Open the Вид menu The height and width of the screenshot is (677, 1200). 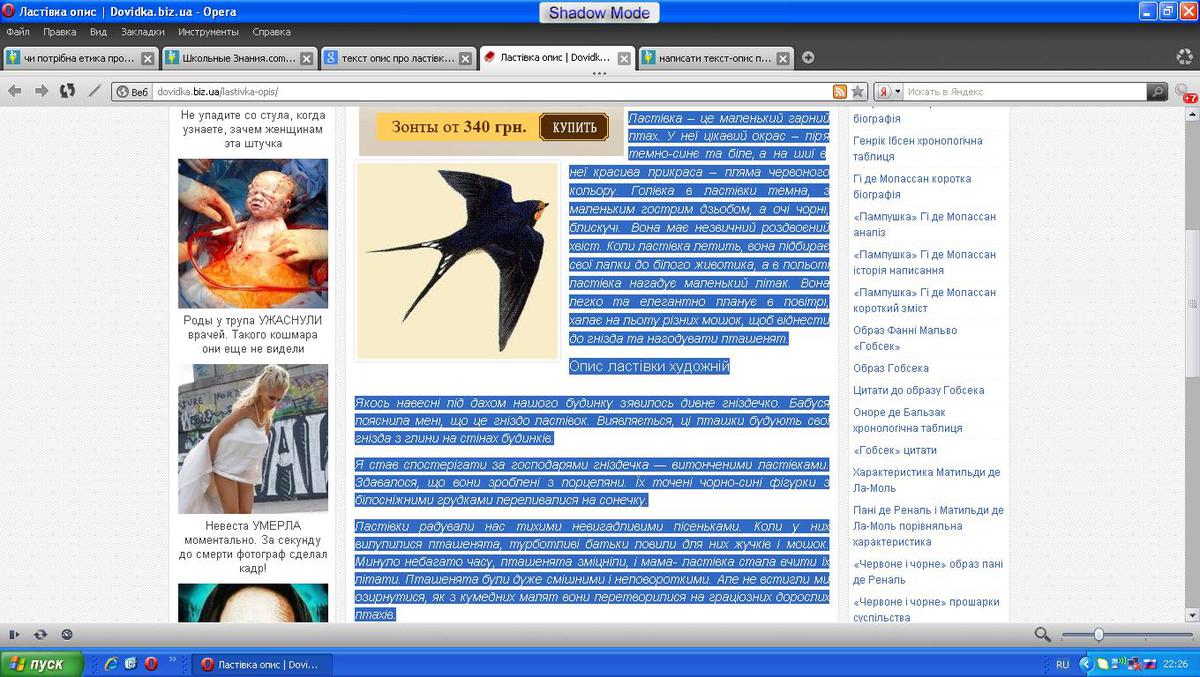point(98,32)
